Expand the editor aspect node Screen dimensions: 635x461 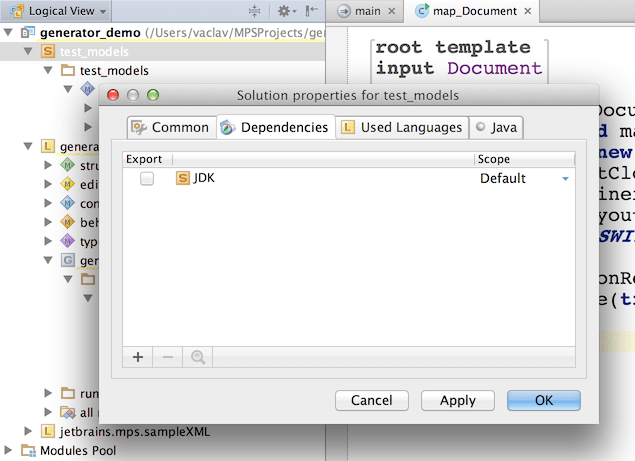48,184
